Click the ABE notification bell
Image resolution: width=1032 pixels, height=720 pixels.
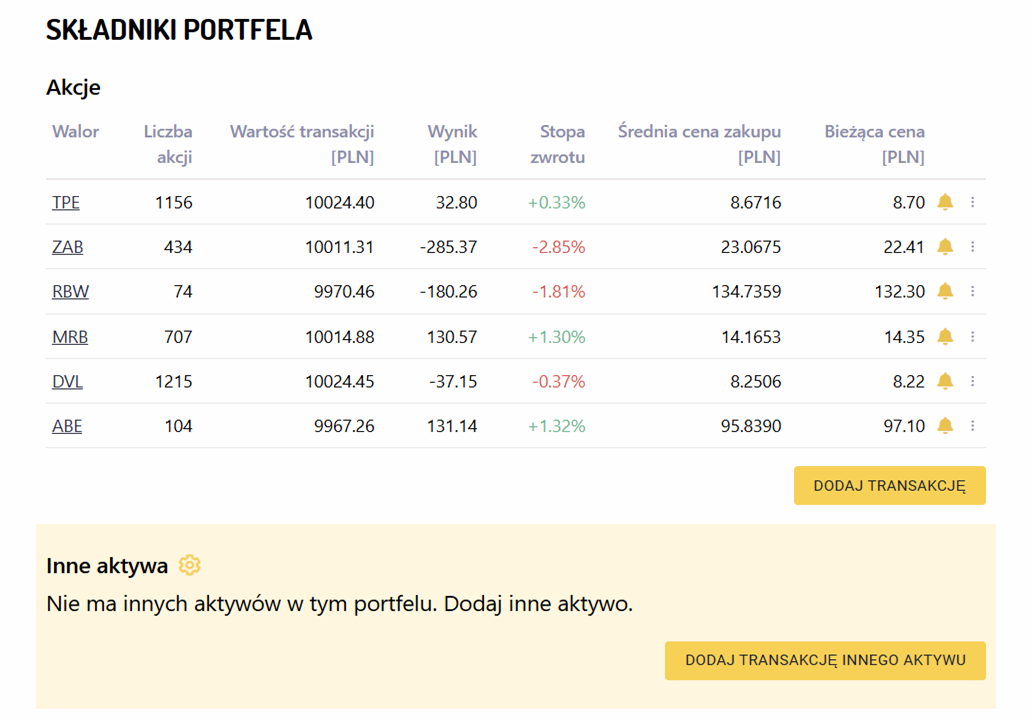click(x=945, y=426)
